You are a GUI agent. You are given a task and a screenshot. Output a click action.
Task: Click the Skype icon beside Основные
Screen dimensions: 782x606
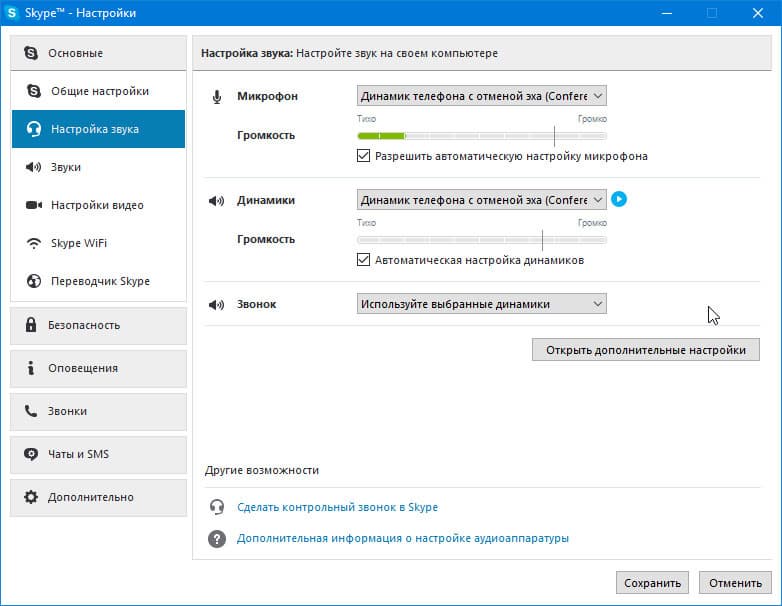[x=31, y=53]
